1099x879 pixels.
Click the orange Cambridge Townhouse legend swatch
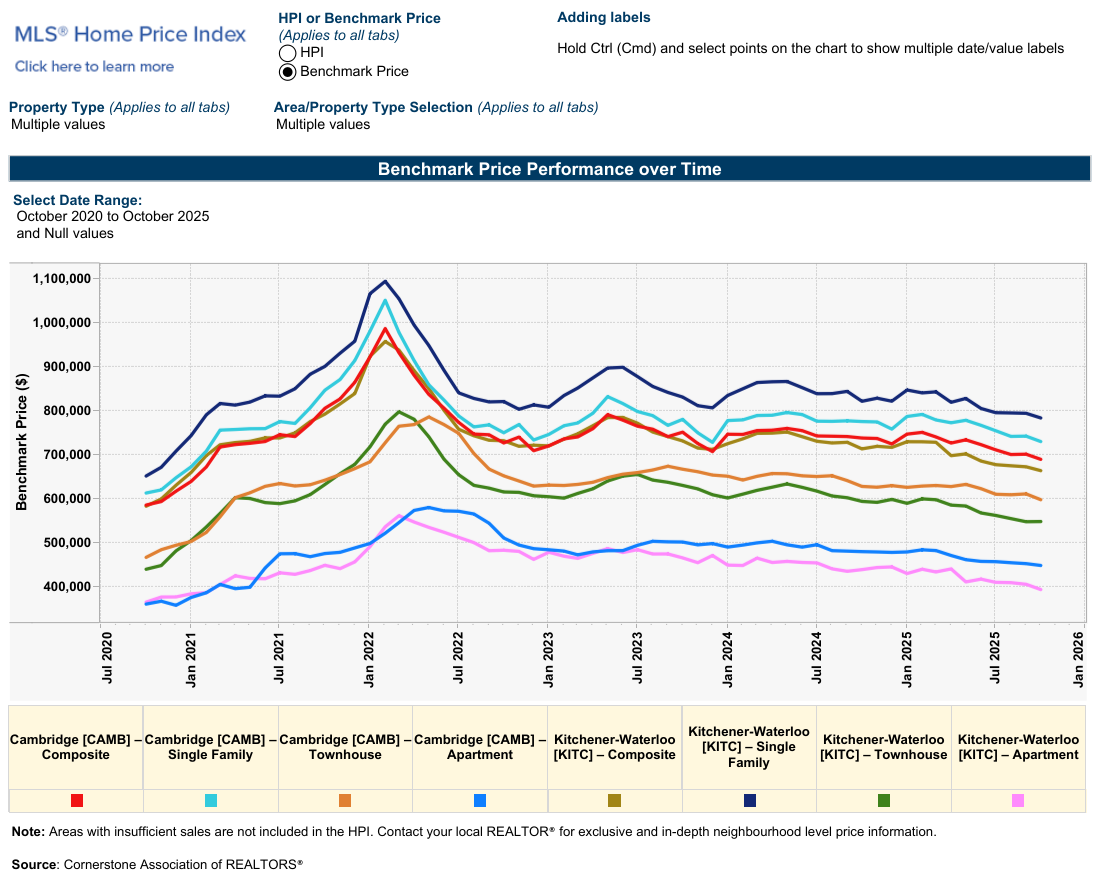pos(345,801)
